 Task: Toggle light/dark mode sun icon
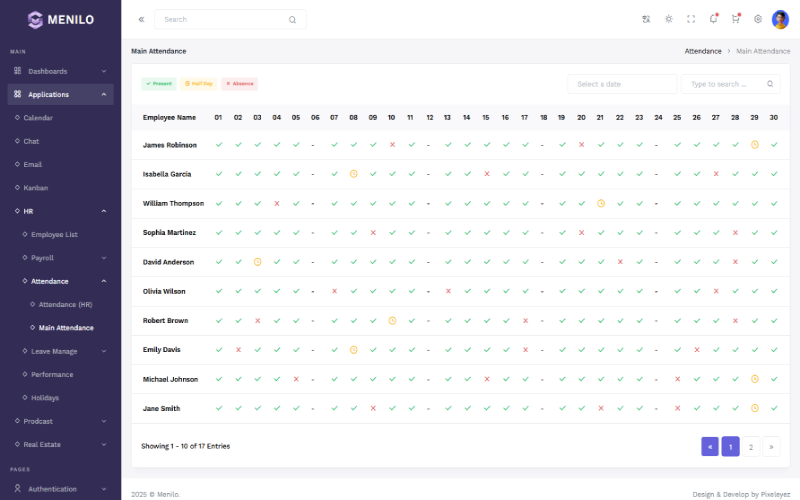668,19
